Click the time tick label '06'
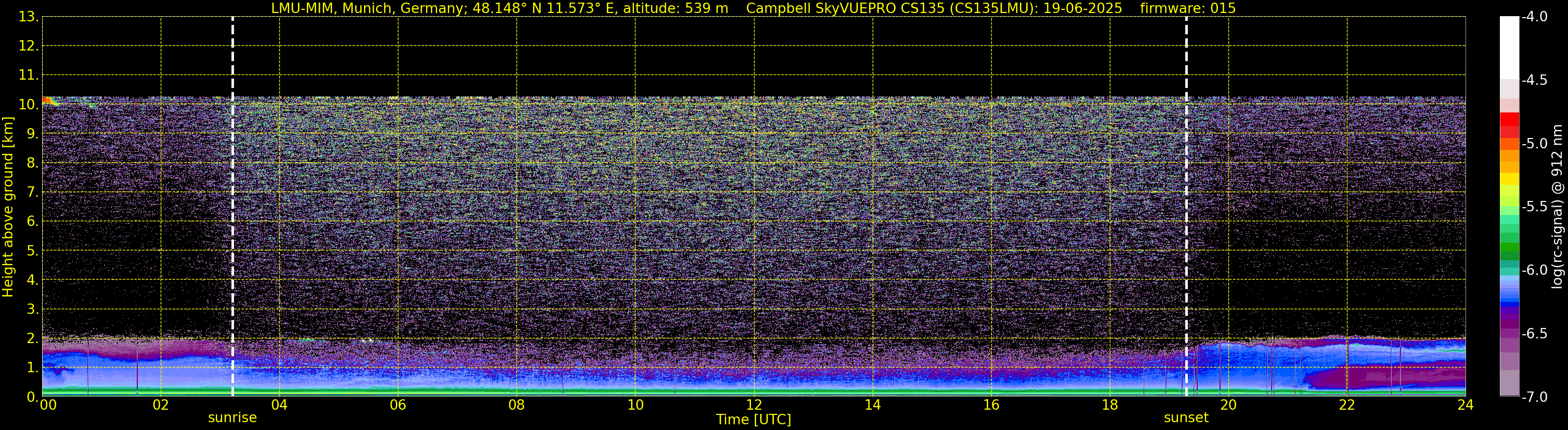1568x430 pixels. [397, 405]
